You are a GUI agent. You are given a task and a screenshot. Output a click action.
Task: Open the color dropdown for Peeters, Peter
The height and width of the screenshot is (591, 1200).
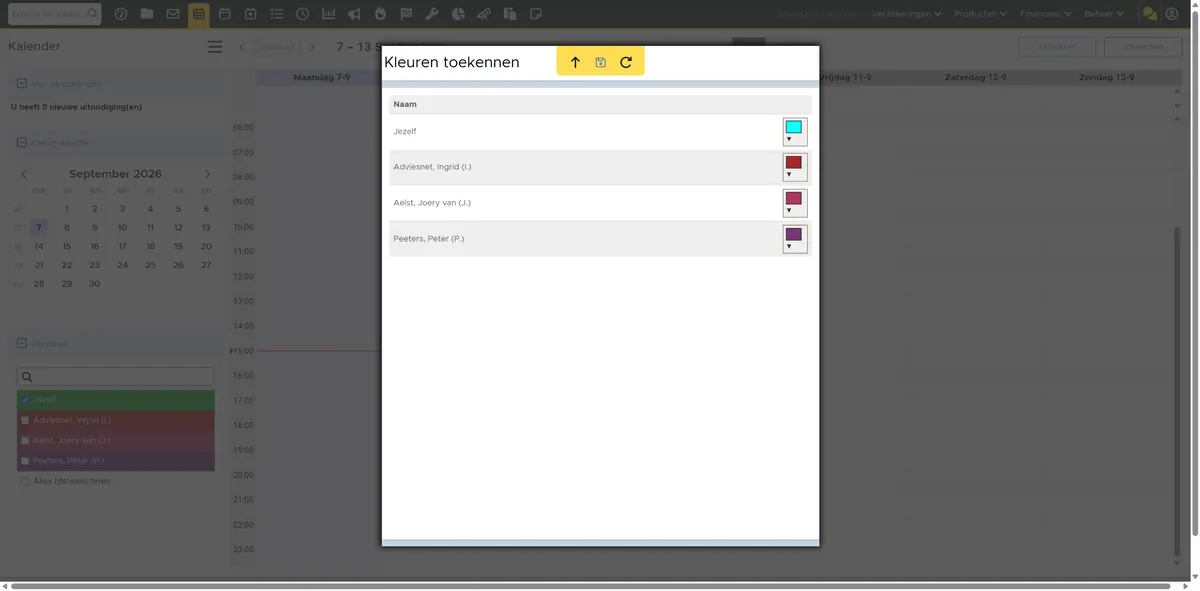click(794, 239)
